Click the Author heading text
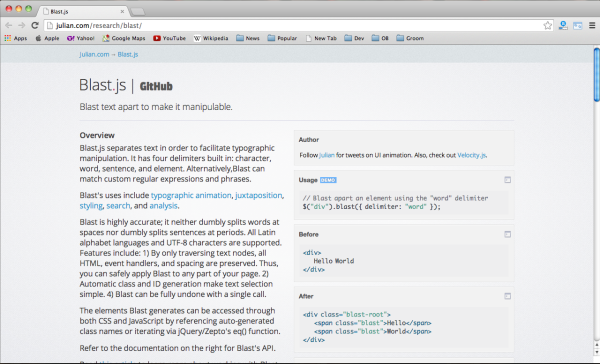This screenshot has width=600, height=364. click(309, 140)
